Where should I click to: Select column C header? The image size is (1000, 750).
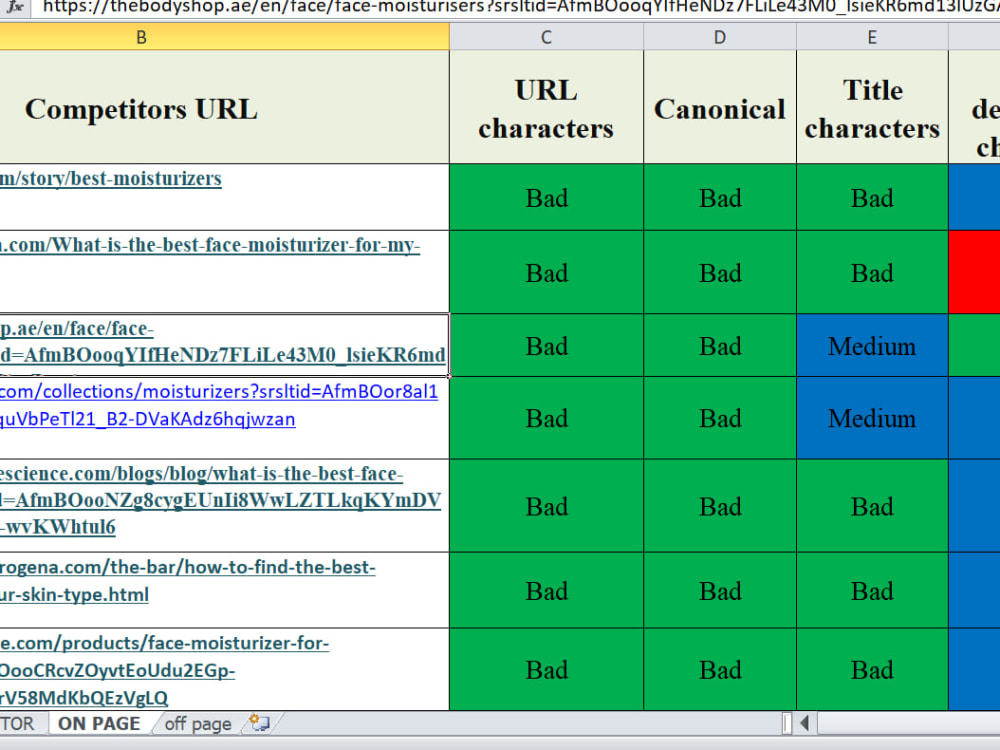pyautogui.click(x=547, y=38)
